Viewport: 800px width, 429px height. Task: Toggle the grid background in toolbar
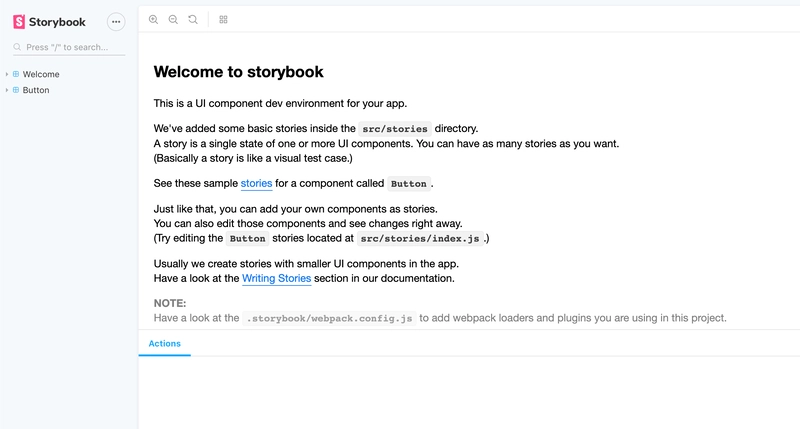tap(223, 19)
